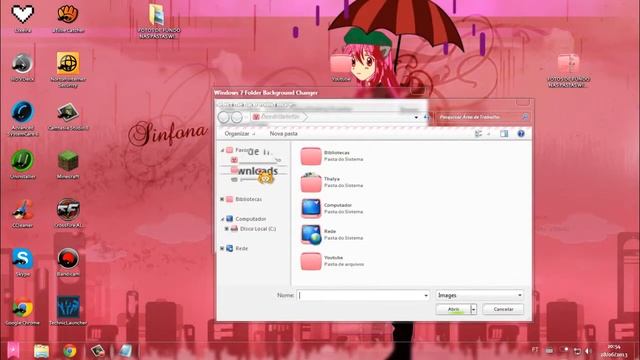Open the Abrir button dropdown arrow
Image resolution: width=640 pixels, height=360 pixels.
click(473, 309)
